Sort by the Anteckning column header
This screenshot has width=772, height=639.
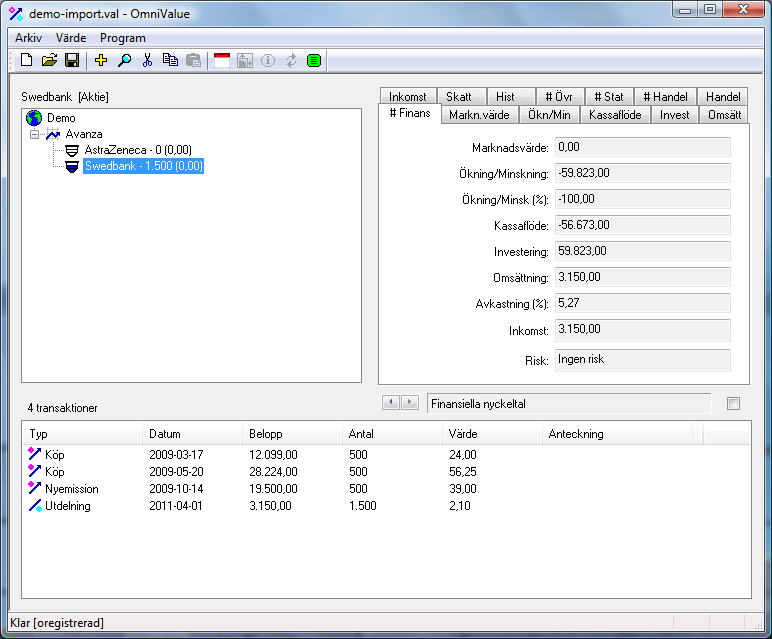pos(618,434)
